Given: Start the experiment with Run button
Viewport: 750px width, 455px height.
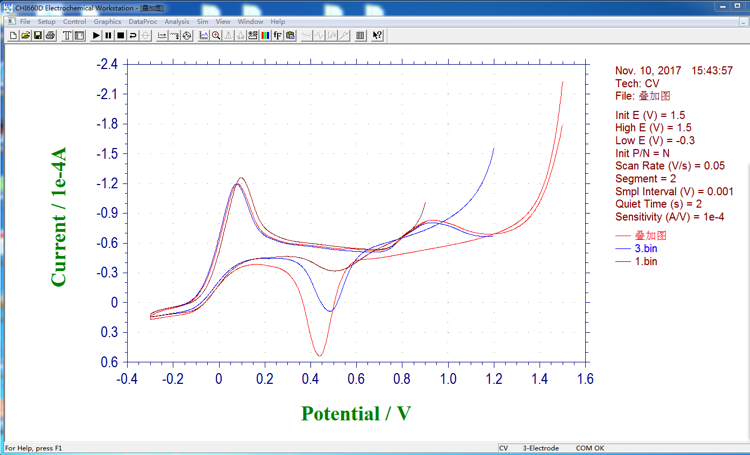Looking at the screenshot, I should pos(96,35).
